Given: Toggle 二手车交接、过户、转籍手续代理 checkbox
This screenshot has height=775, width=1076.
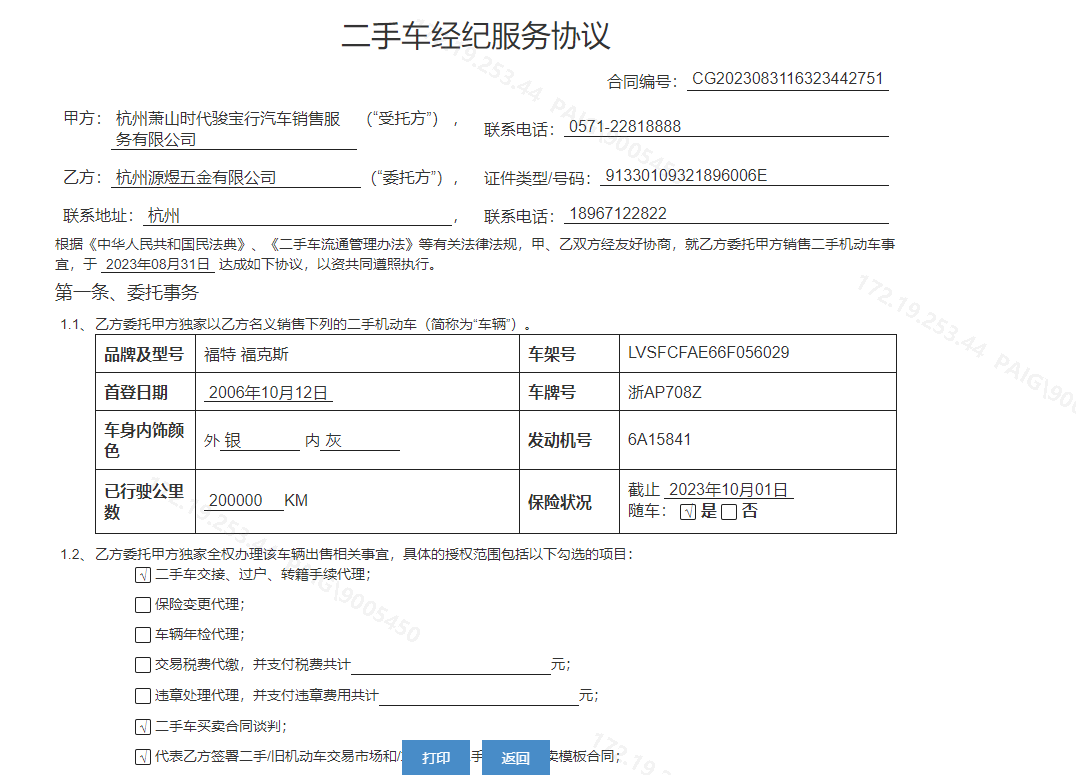Looking at the screenshot, I should (143, 575).
